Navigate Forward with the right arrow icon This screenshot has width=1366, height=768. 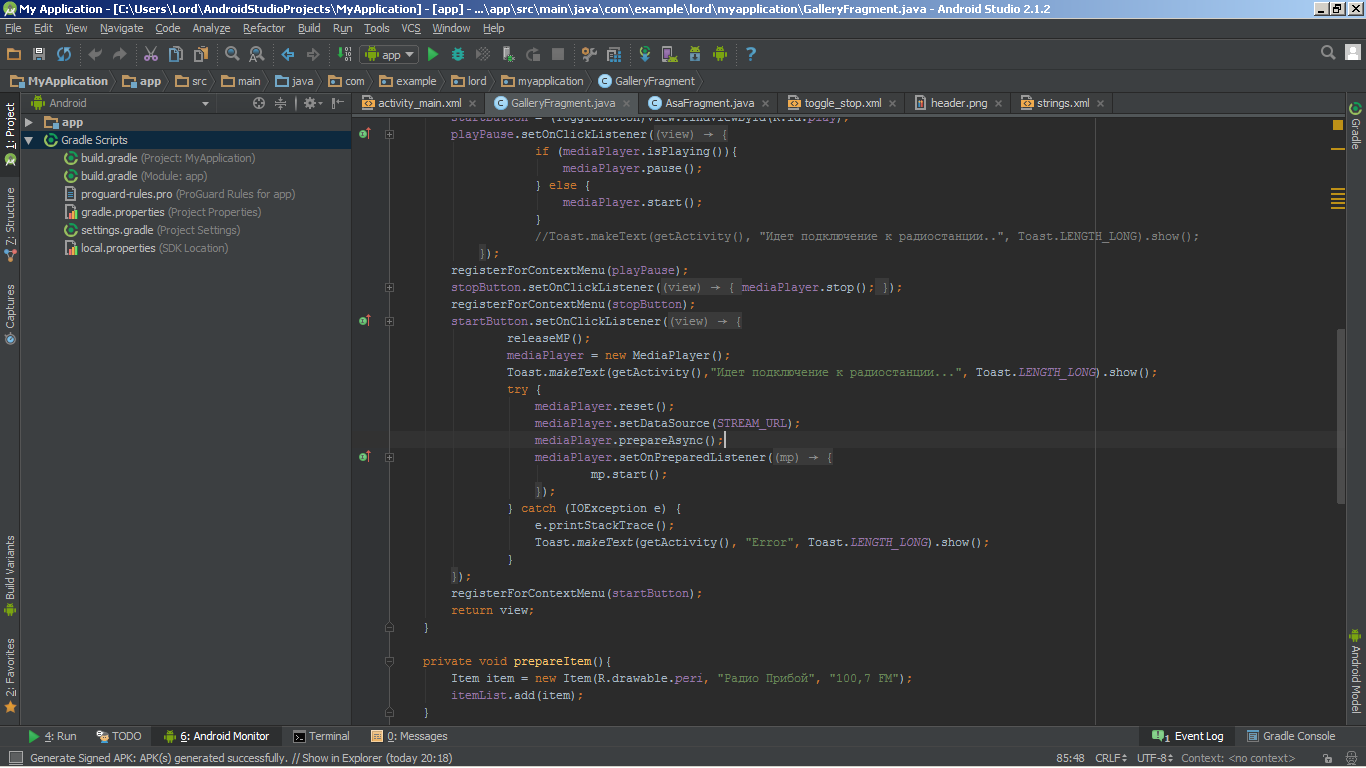[x=313, y=54]
